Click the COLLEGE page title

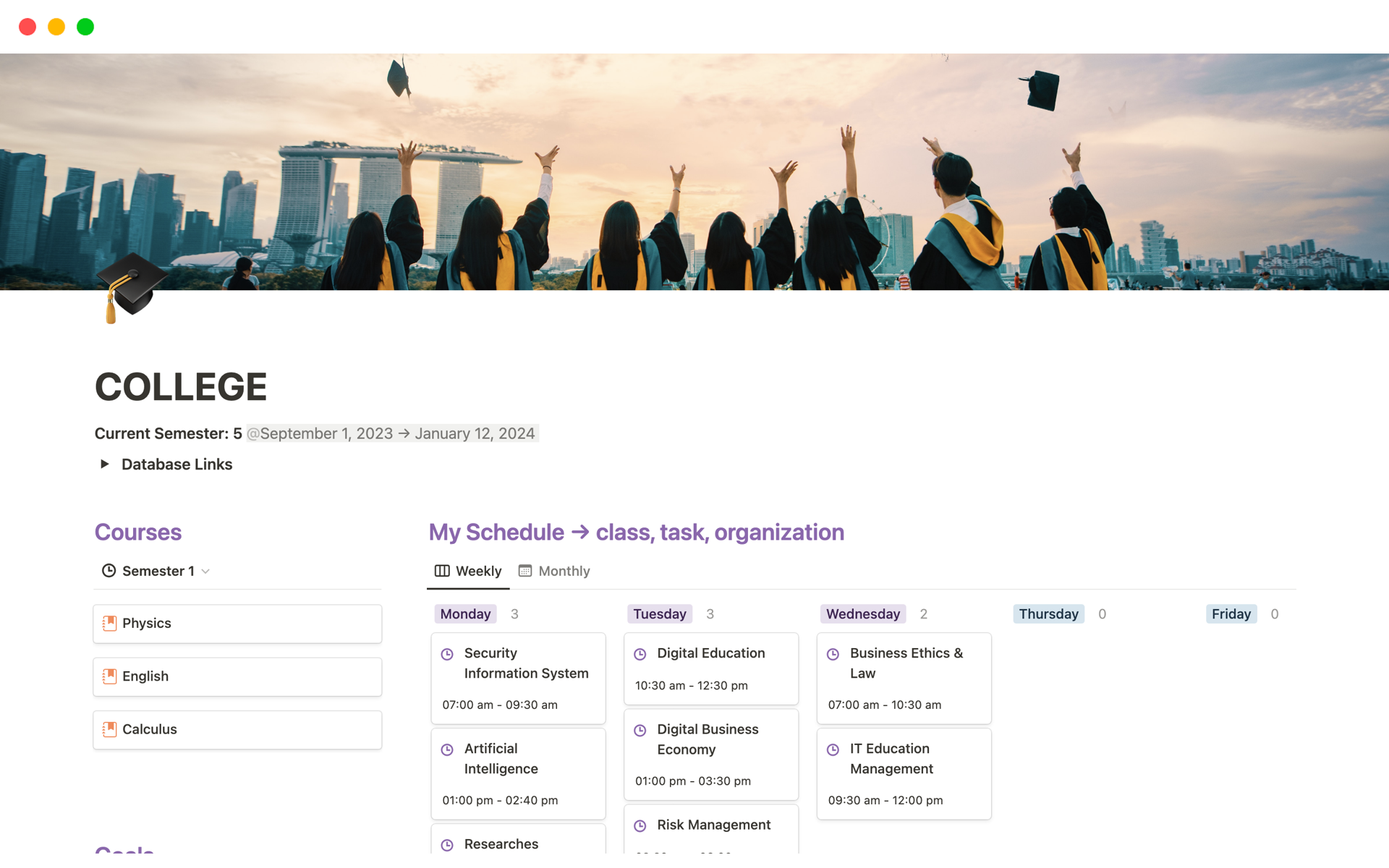(x=180, y=386)
